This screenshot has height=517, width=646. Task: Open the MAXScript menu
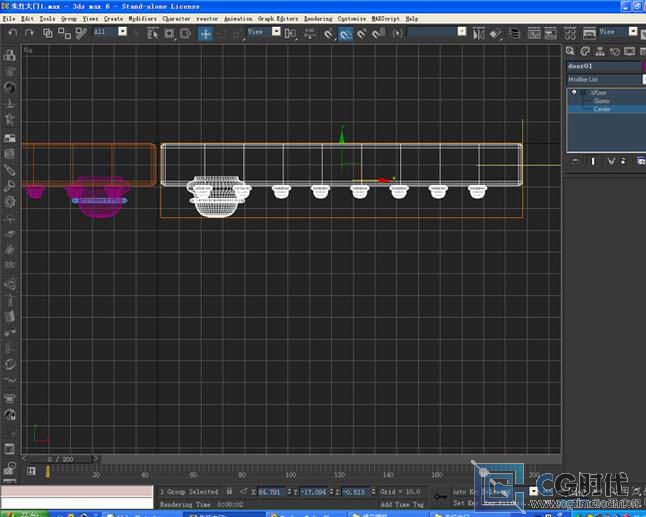pyautogui.click(x=386, y=19)
